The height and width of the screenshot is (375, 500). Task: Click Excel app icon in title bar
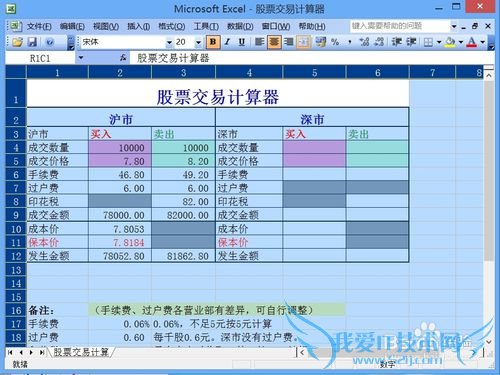tap(11, 8)
